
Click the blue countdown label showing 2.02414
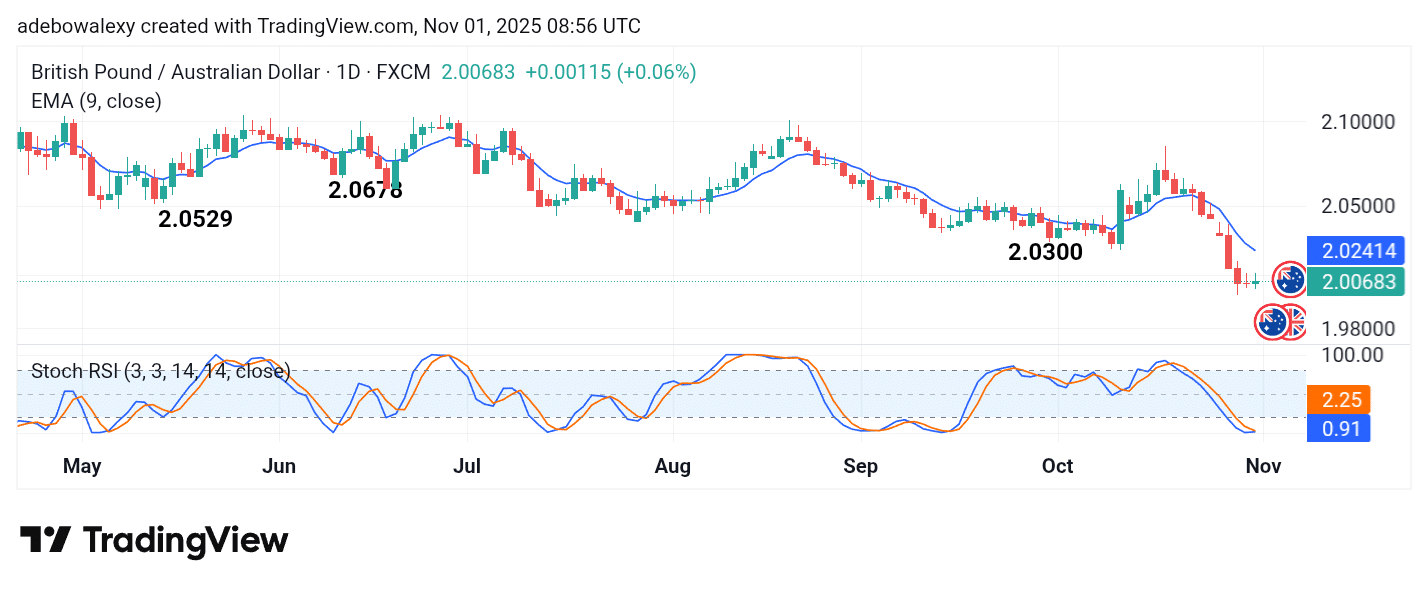click(x=1355, y=251)
